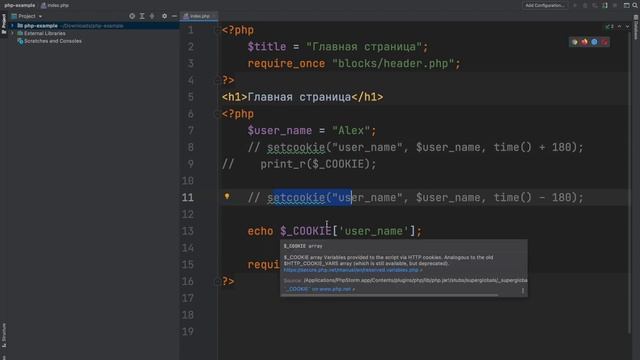
Task: Click the Collapse All icon in Project toolbar
Action: [x=152, y=16]
